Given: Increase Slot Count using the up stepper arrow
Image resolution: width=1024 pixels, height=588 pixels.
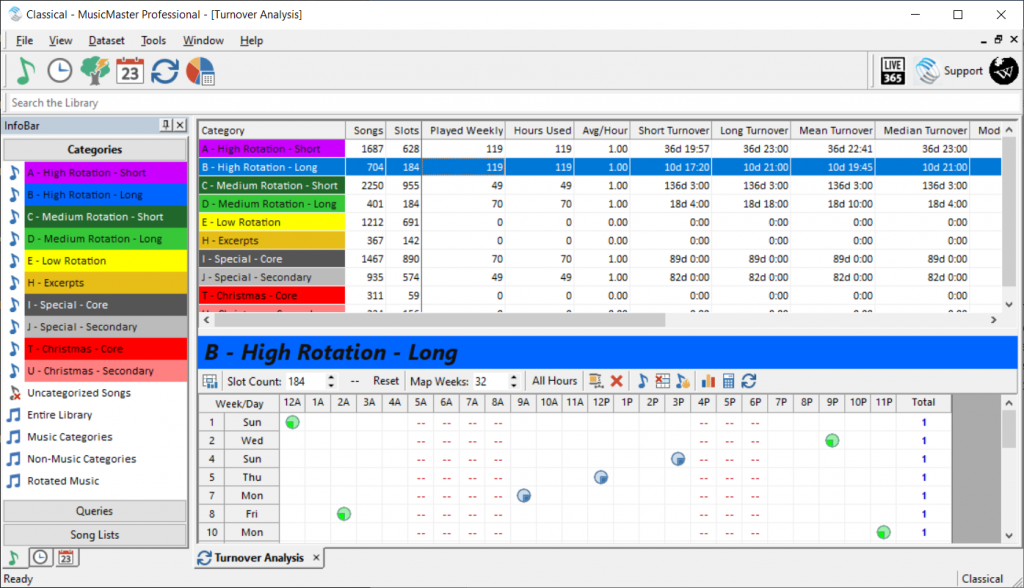Looking at the screenshot, I should pyautogui.click(x=331, y=377).
